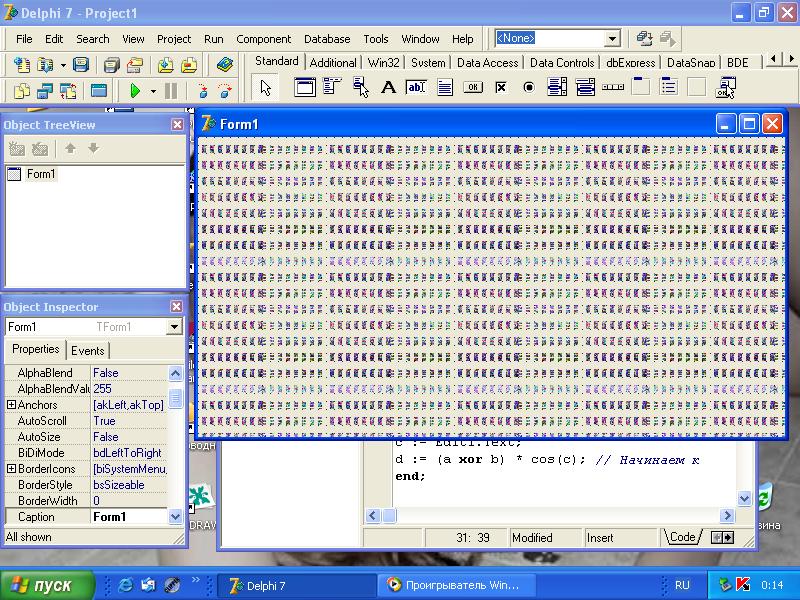Click Remove File from Project icon

(189, 64)
